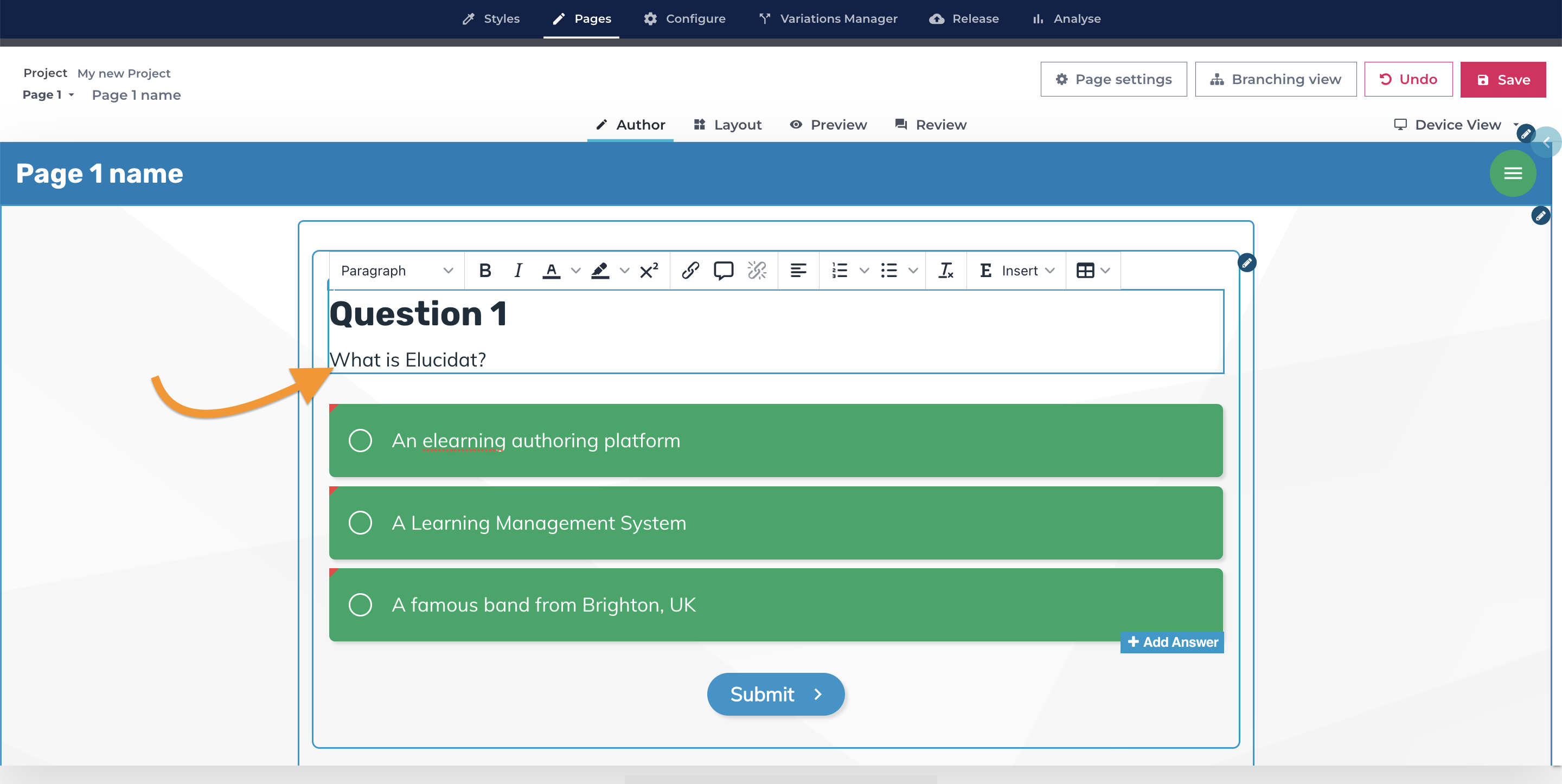1562x784 pixels.
Task: Open the table insert dropdown
Action: 1093,271
